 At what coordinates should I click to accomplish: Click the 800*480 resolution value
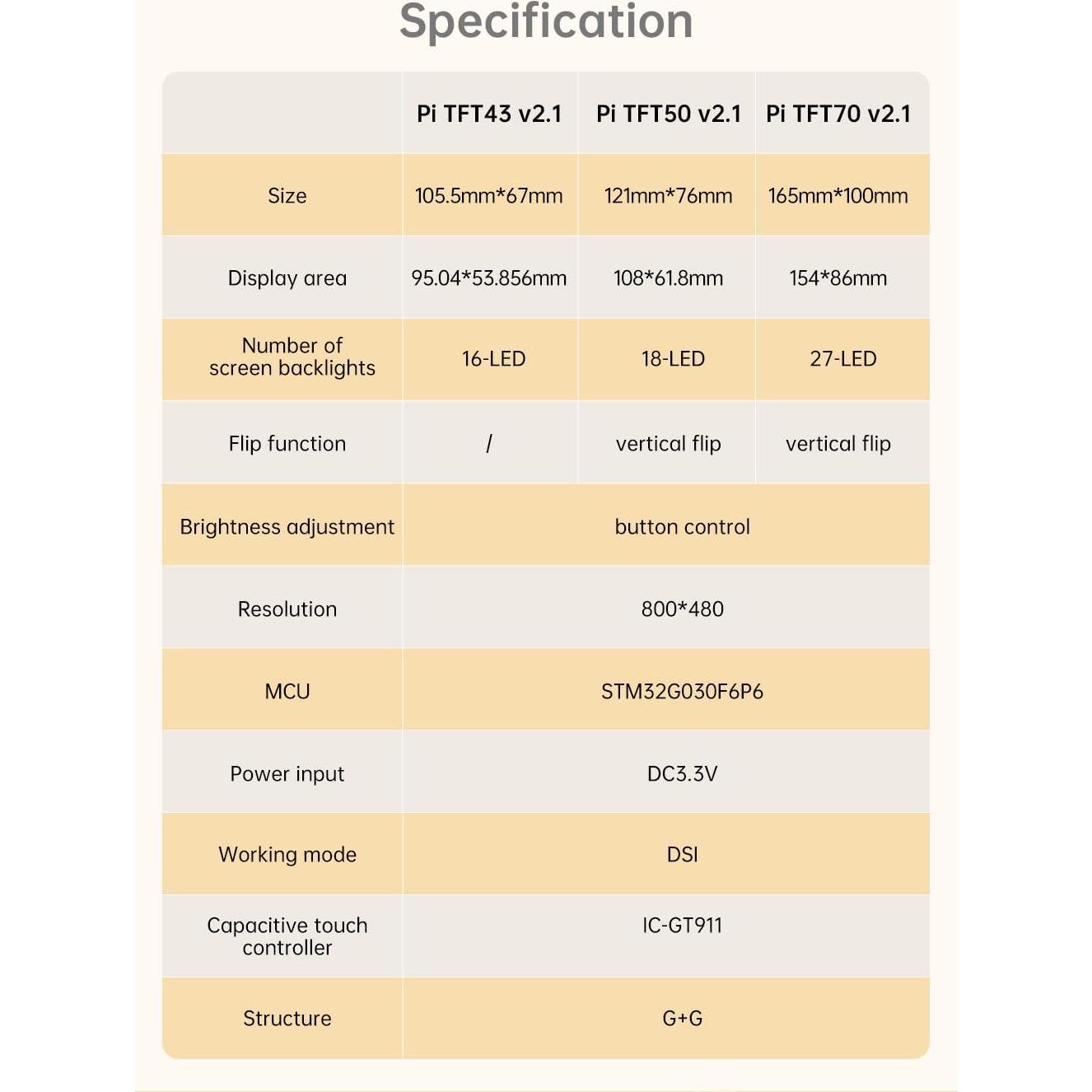(x=682, y=609)
